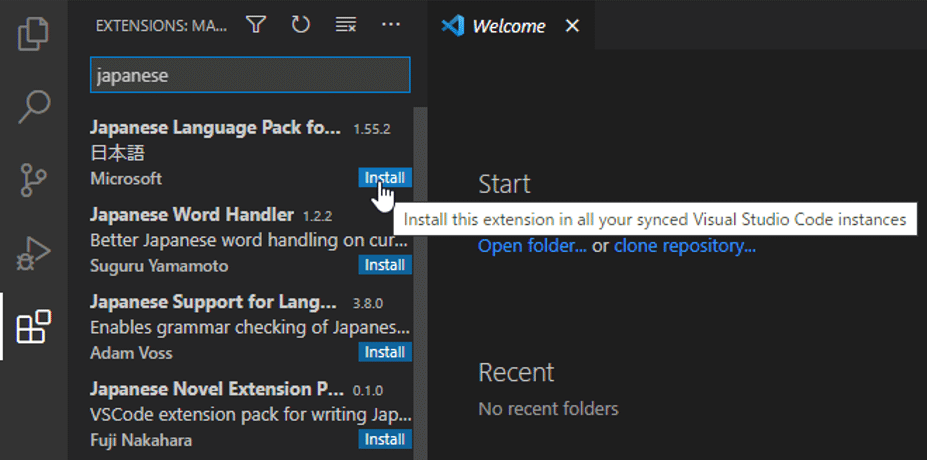
Task: Click the filter extensions funnel icon
Action: [256, 25]
